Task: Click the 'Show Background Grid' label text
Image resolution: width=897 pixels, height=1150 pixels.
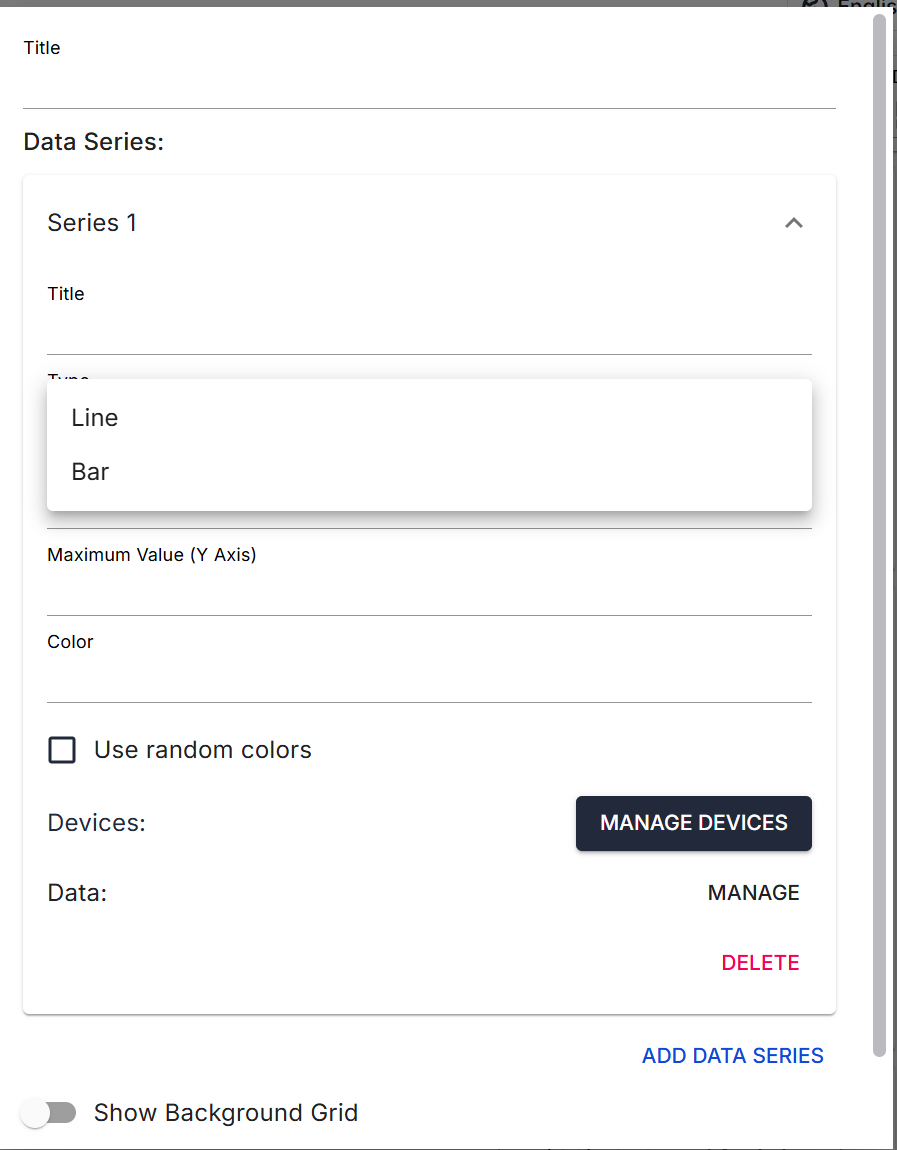Action: (226, 1113)
